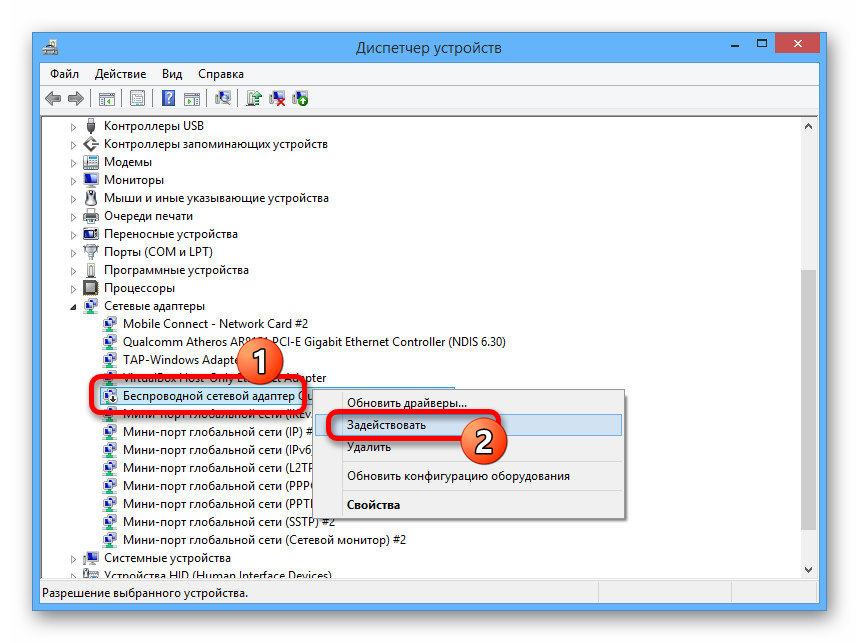Click the network icon beside Сетевые адаптеры

click(x=91, y=306)
